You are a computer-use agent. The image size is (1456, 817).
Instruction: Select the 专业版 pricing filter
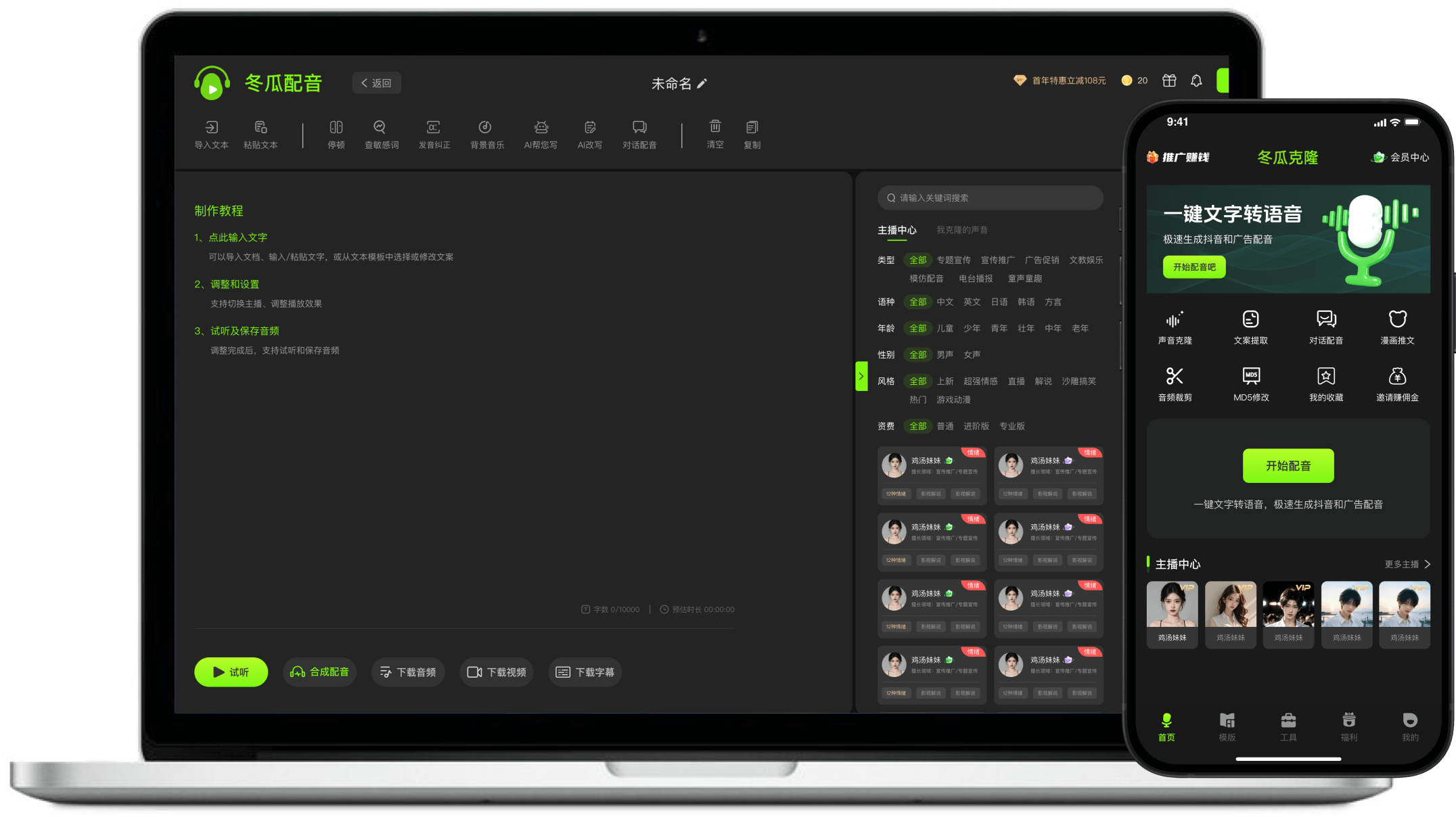click(1011, 426)
